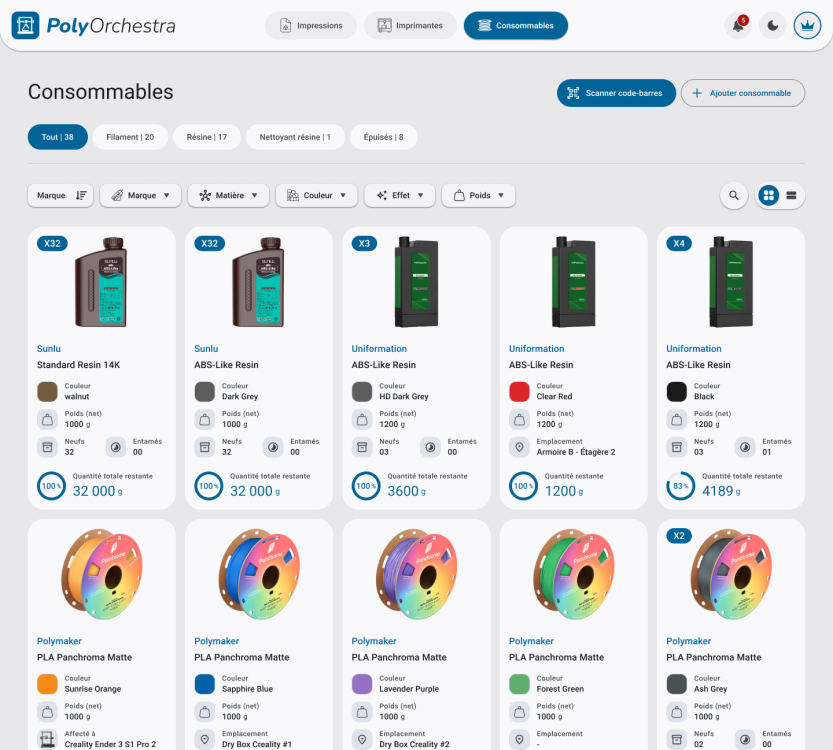Filter by Nettoyant résine | 1

(x=295, y=137)
